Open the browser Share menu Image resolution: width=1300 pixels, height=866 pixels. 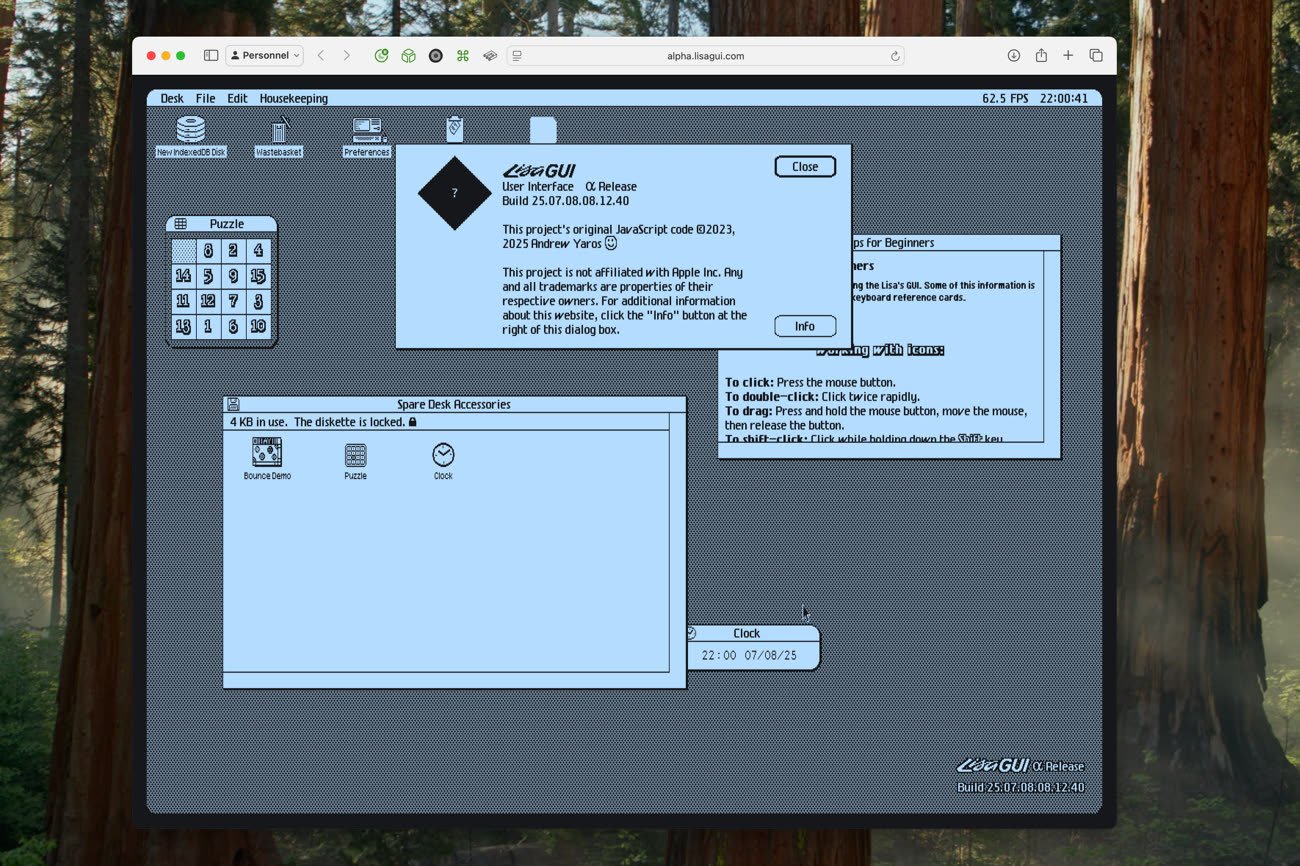pos(1041,55)
